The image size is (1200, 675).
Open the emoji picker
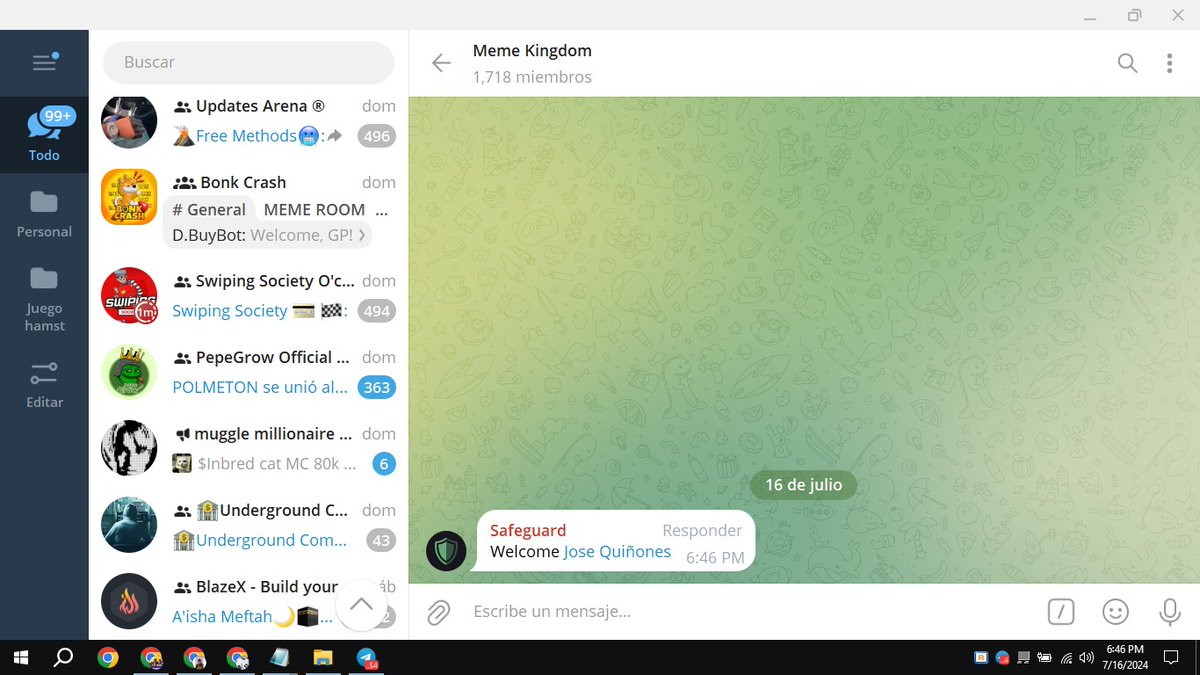[1115, 612]
